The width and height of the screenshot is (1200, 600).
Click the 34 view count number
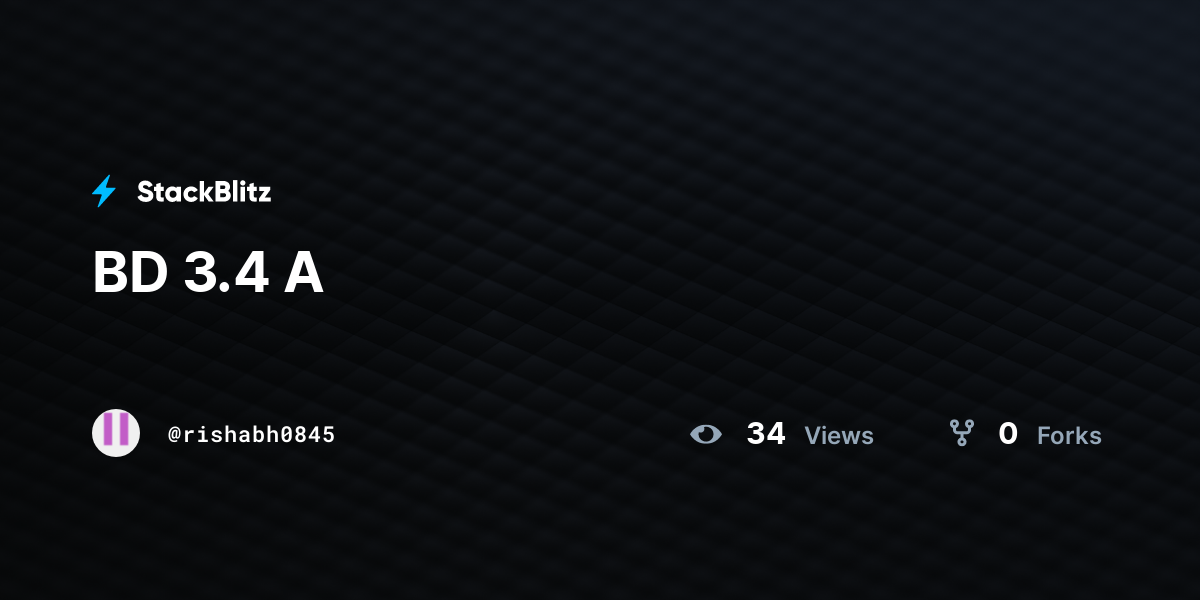tap(766, 434)
